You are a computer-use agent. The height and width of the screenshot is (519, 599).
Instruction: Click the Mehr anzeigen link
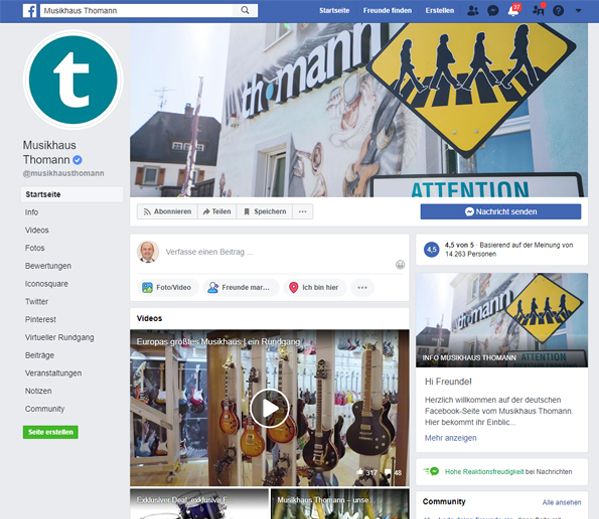(x=450, y=438)
